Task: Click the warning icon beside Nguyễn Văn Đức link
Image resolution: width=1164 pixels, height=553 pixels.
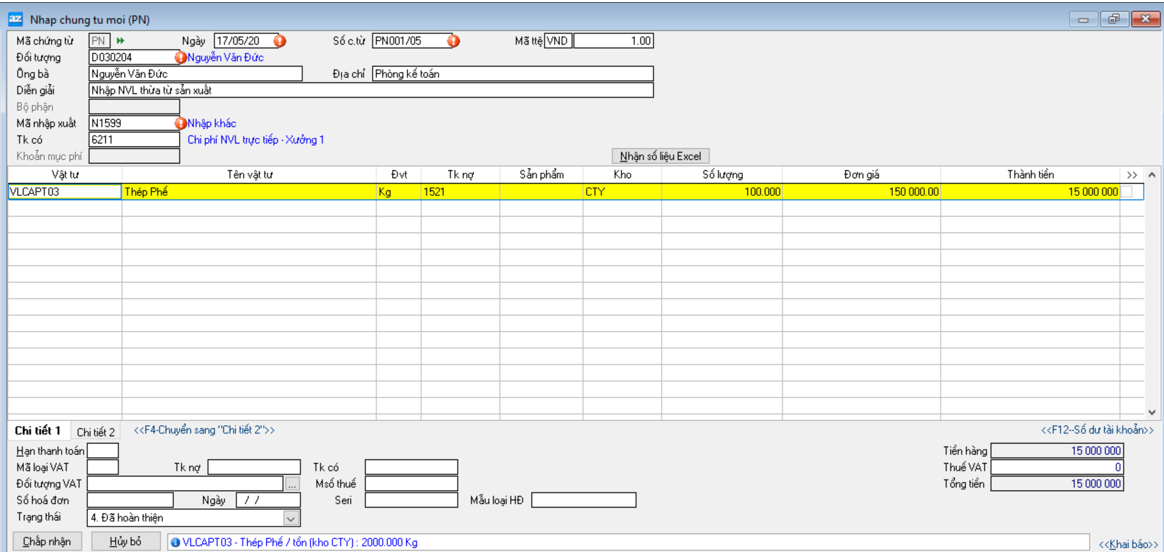Action: click(x=181, y=57)
